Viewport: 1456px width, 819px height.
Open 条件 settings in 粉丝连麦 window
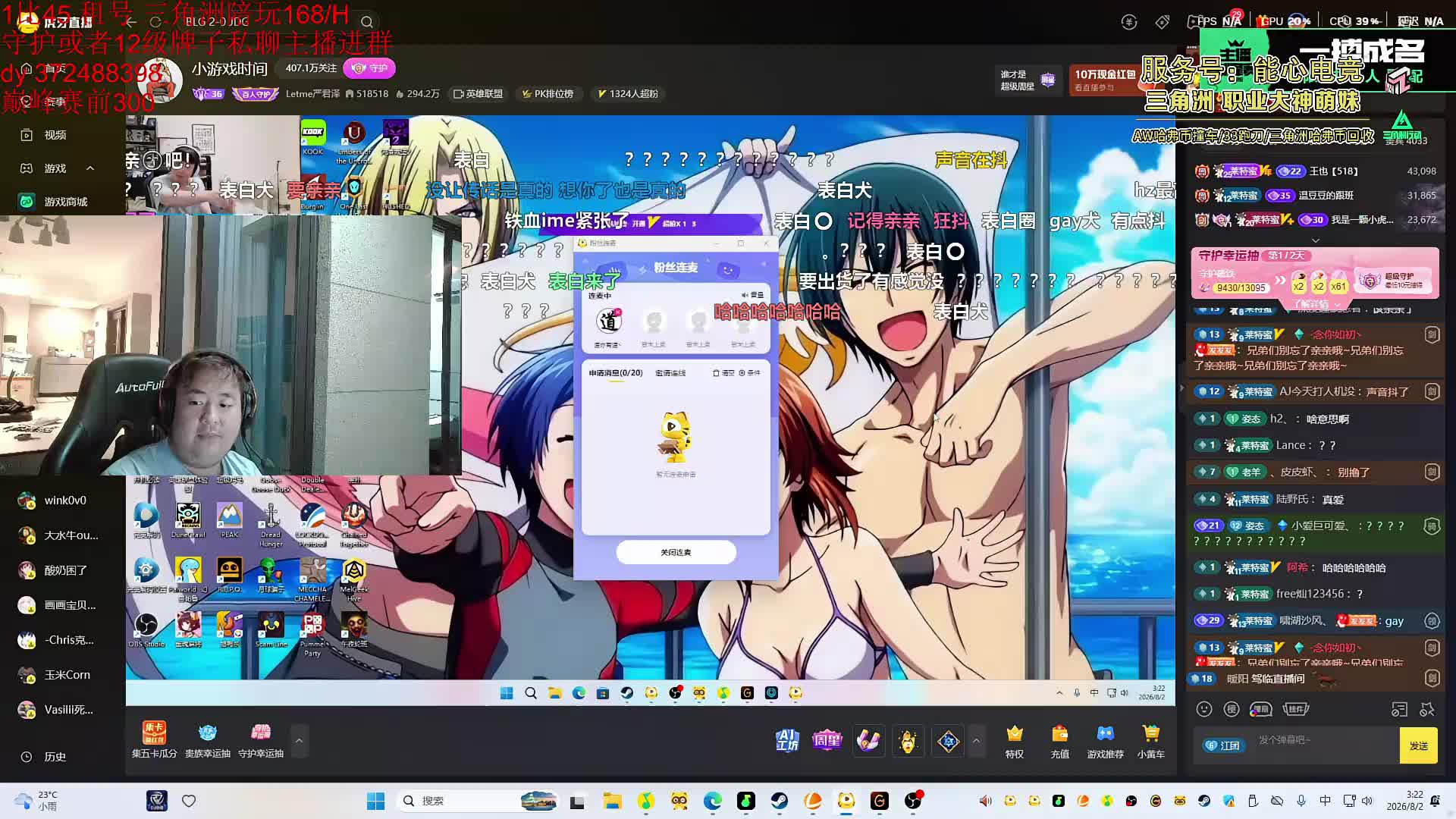point(749,373)
